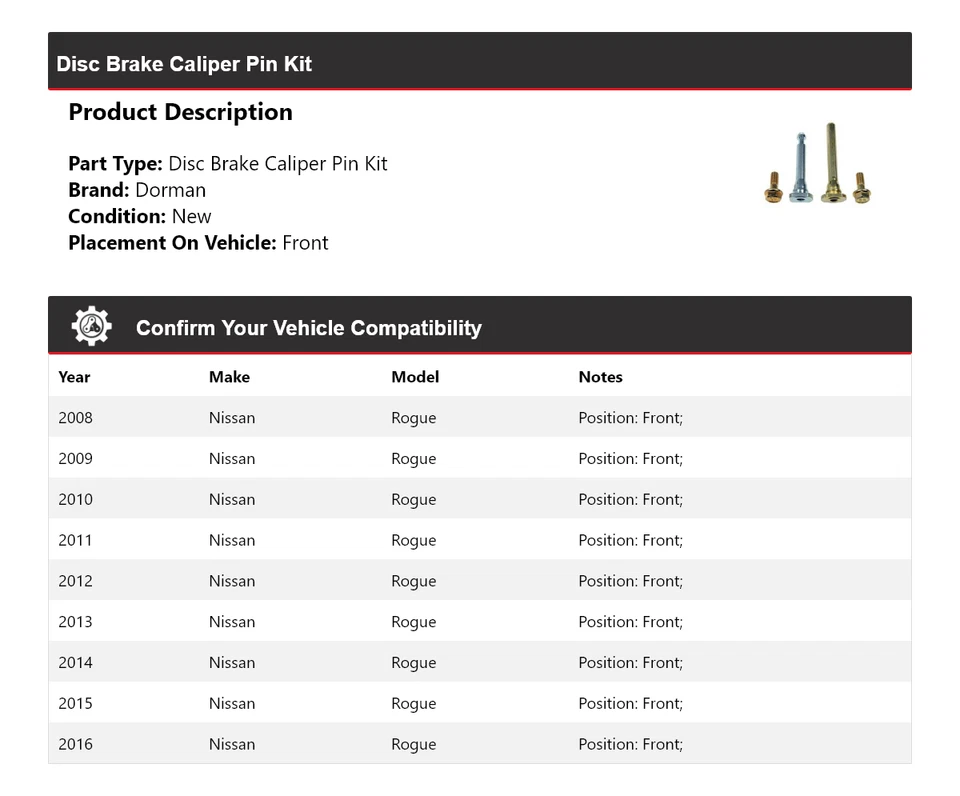Click the Model column header
960x796 pixels.
[415, 377]
